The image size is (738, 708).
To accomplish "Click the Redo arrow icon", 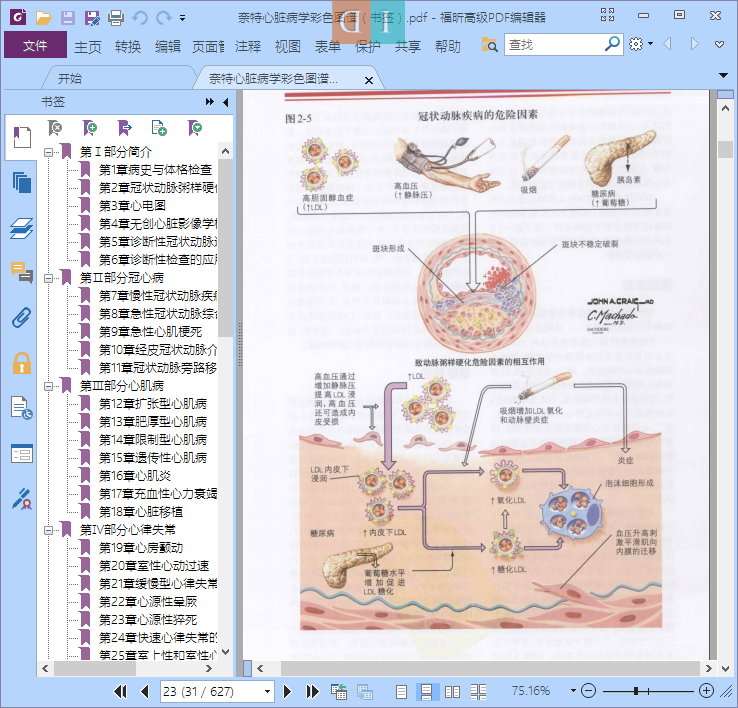I will click(x=164, y=18).
